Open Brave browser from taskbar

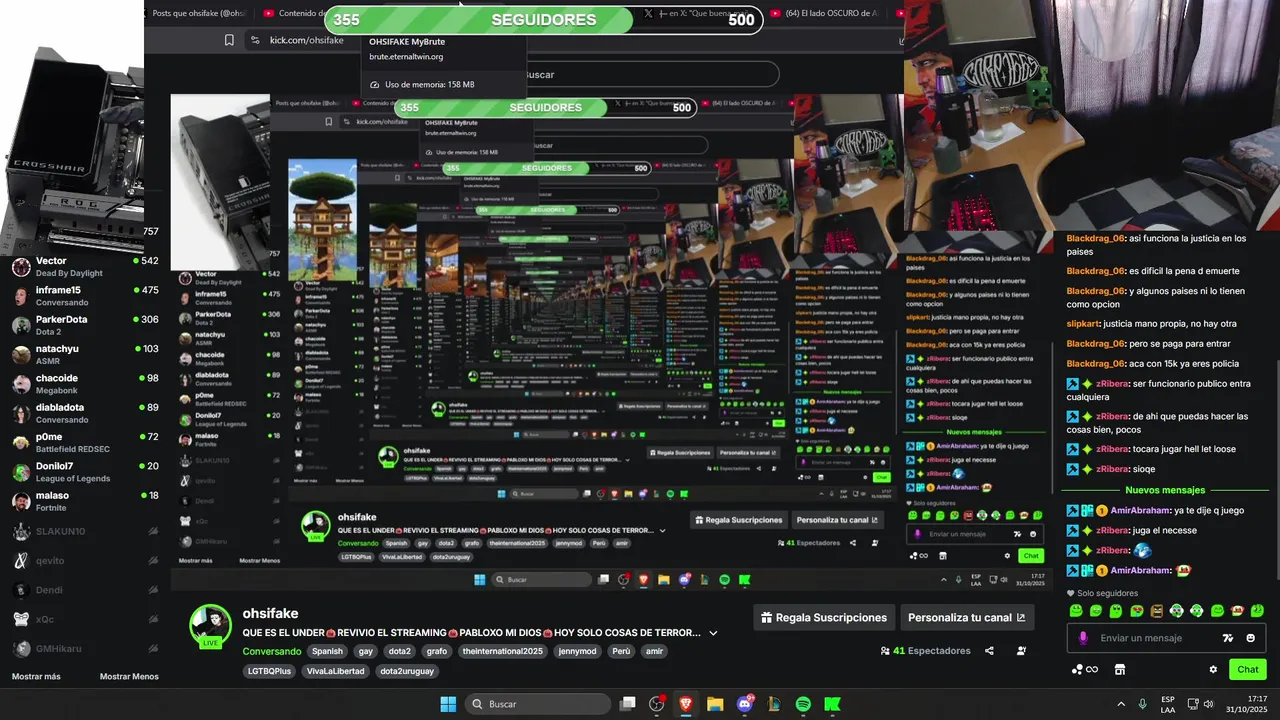coord(686,704)
